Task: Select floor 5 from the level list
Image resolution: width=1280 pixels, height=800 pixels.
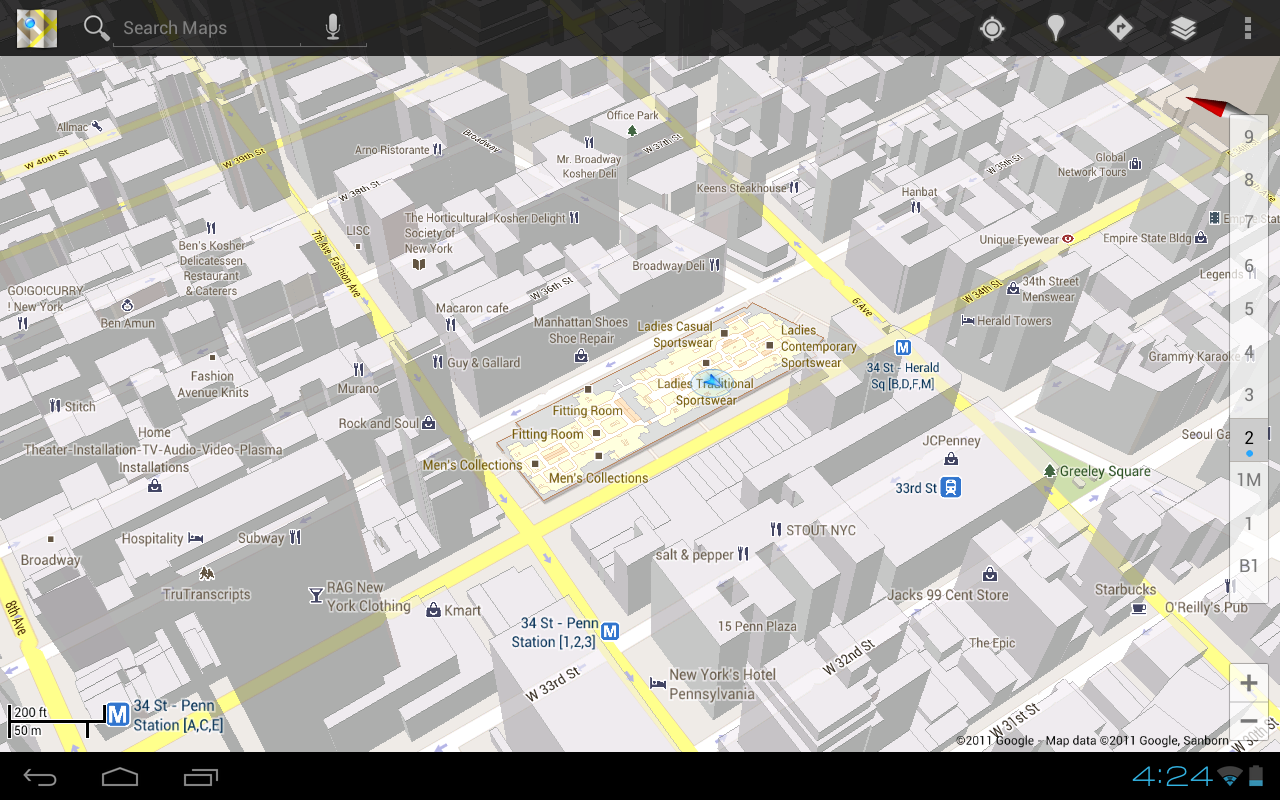Action: (x=1248, y=308)
